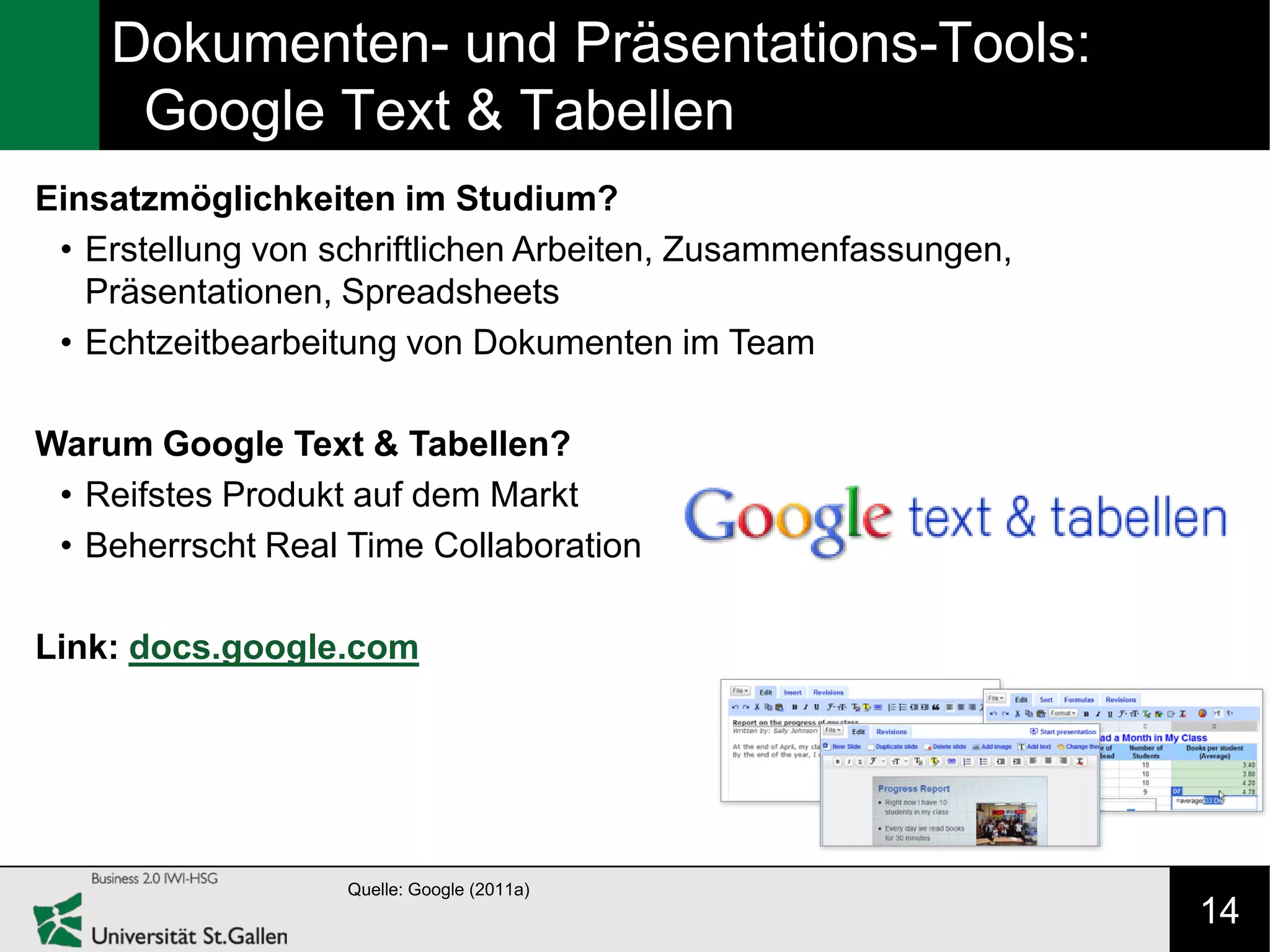Screen dimensions: 1270x952
Task: Paste icon in the document editor toolbar
Action: click(x=779, y=707)
